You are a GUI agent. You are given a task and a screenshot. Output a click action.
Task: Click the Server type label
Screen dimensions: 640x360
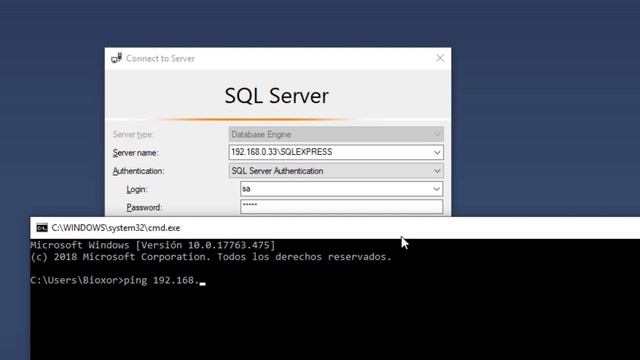[x=133, y=134]
